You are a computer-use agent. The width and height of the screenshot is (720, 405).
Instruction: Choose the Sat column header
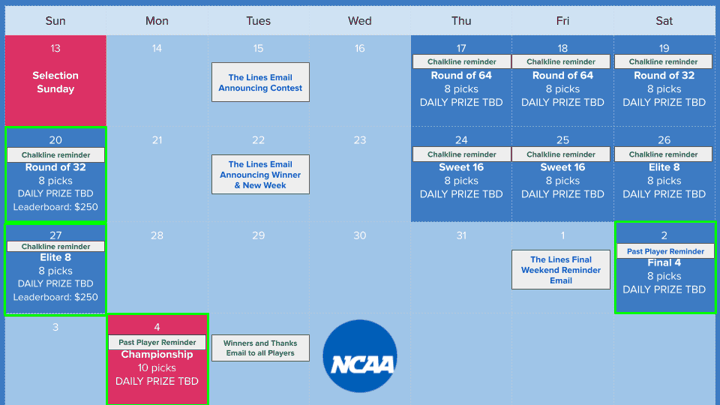[x=664, y=21]
